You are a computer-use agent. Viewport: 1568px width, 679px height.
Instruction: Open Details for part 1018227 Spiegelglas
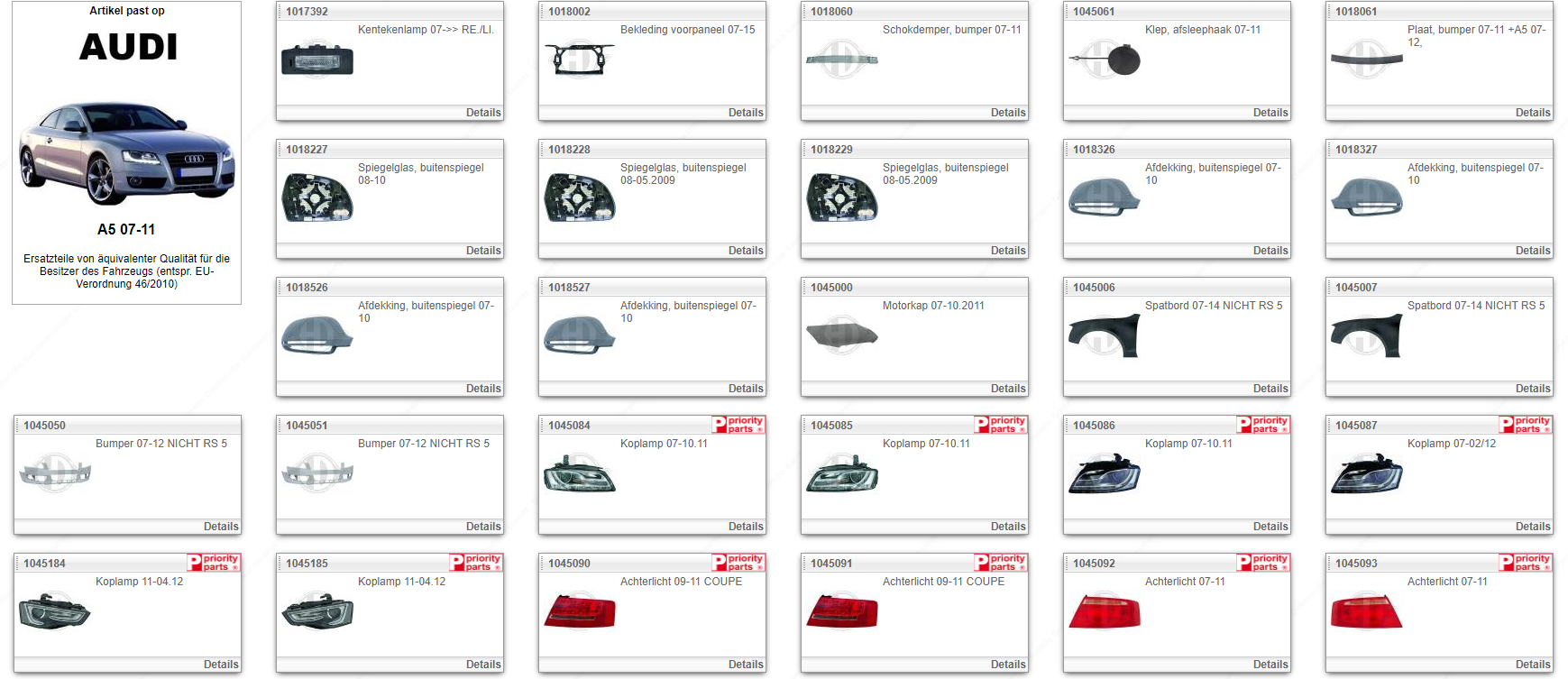pos(483,251)
